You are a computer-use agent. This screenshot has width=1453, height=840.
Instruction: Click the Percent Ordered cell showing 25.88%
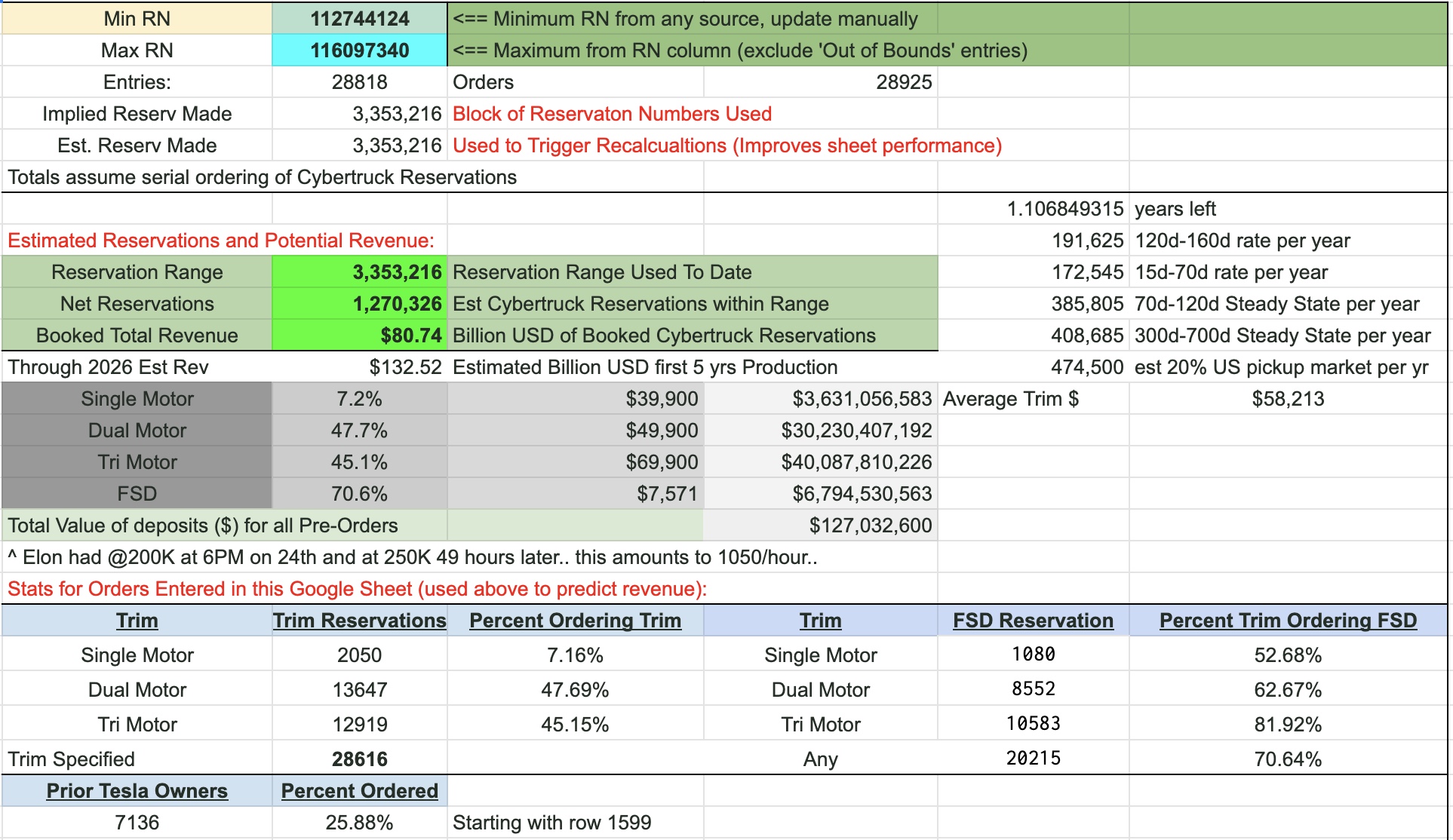pyautogui.click(x=358, y=823)
